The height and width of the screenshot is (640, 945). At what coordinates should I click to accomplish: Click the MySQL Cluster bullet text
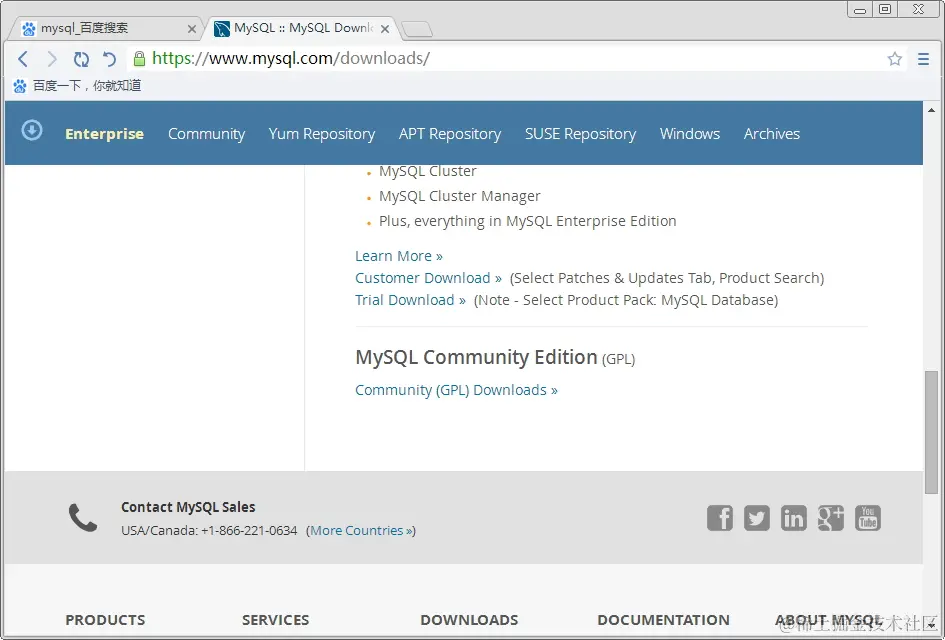pos(427,171)
